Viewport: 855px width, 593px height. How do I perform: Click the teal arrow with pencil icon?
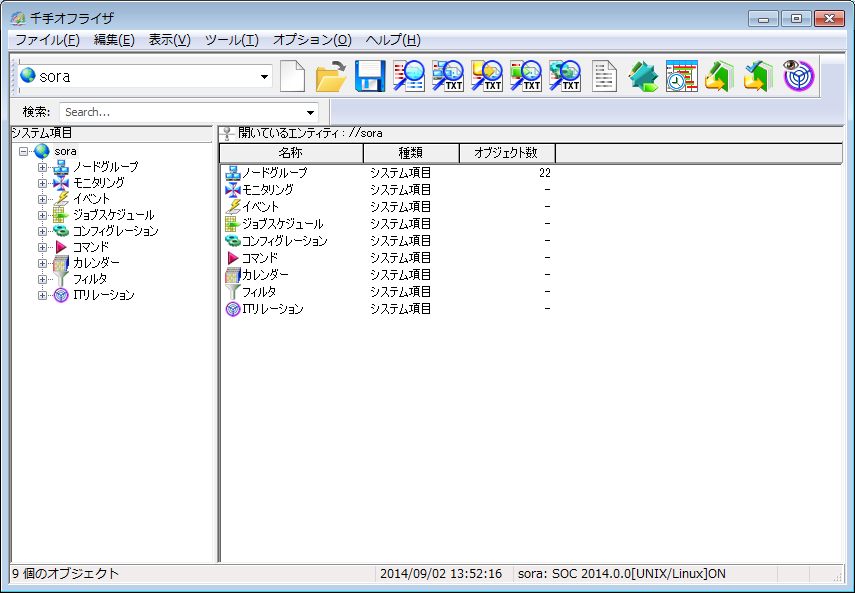click(643, 76)
